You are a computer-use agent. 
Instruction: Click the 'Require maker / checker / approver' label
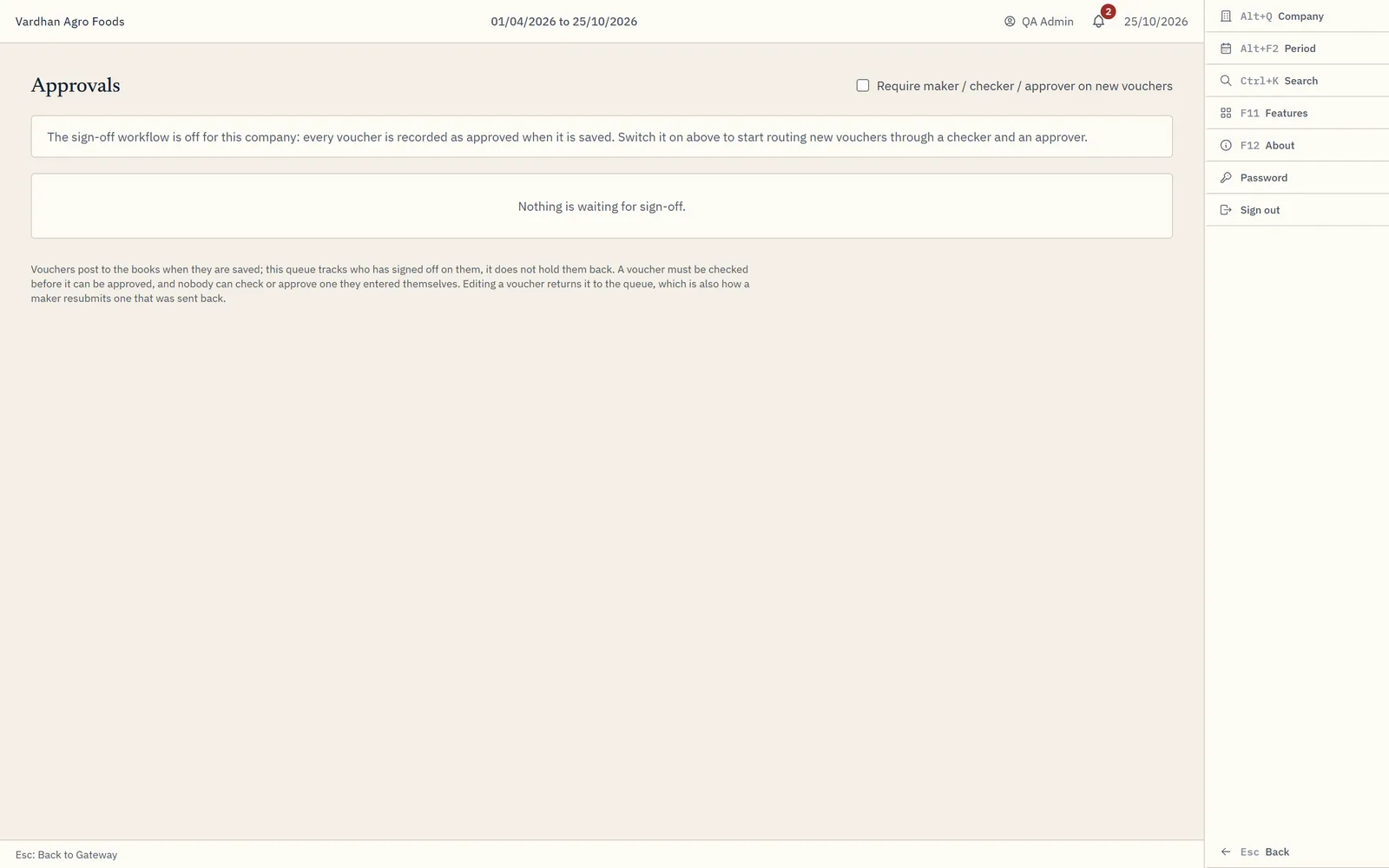click(x=1024, y=86)
